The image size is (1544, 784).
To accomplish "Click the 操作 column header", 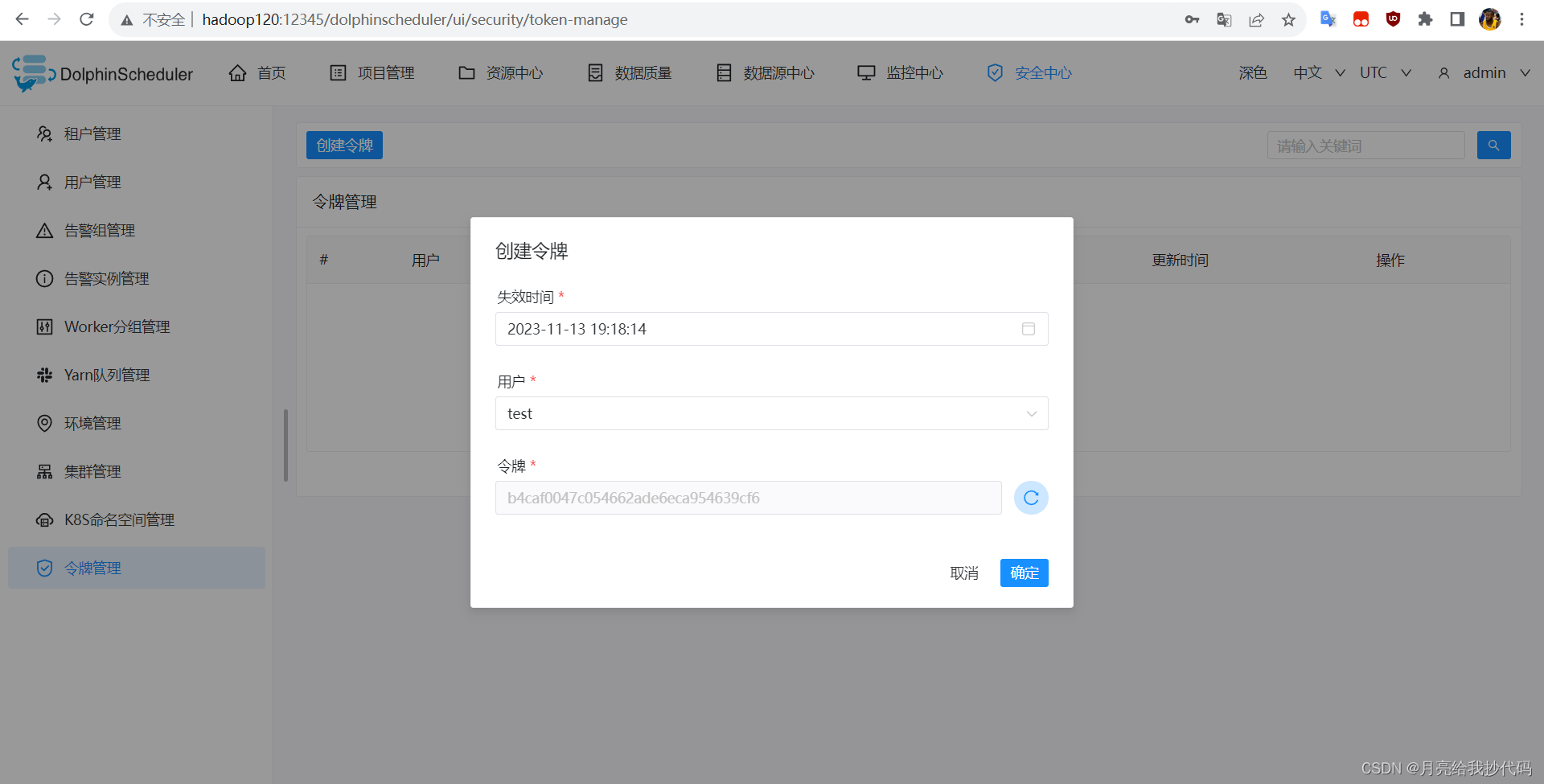I will (x=1390, y=260).
